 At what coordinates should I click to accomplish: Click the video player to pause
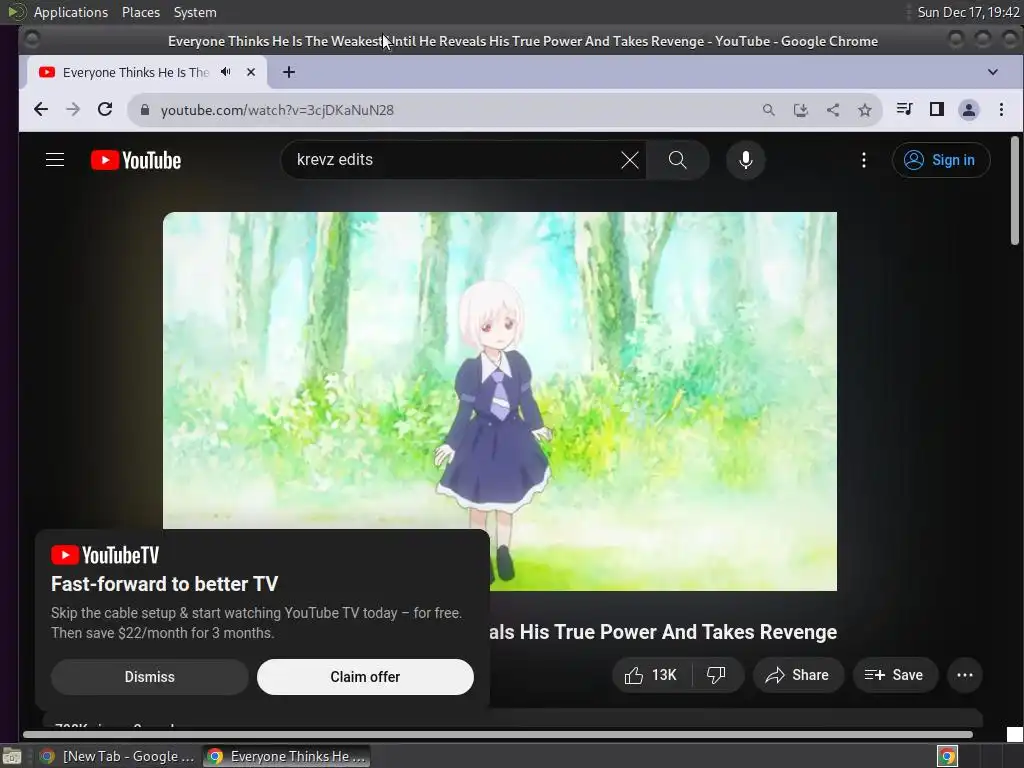(x=500, y=401)
